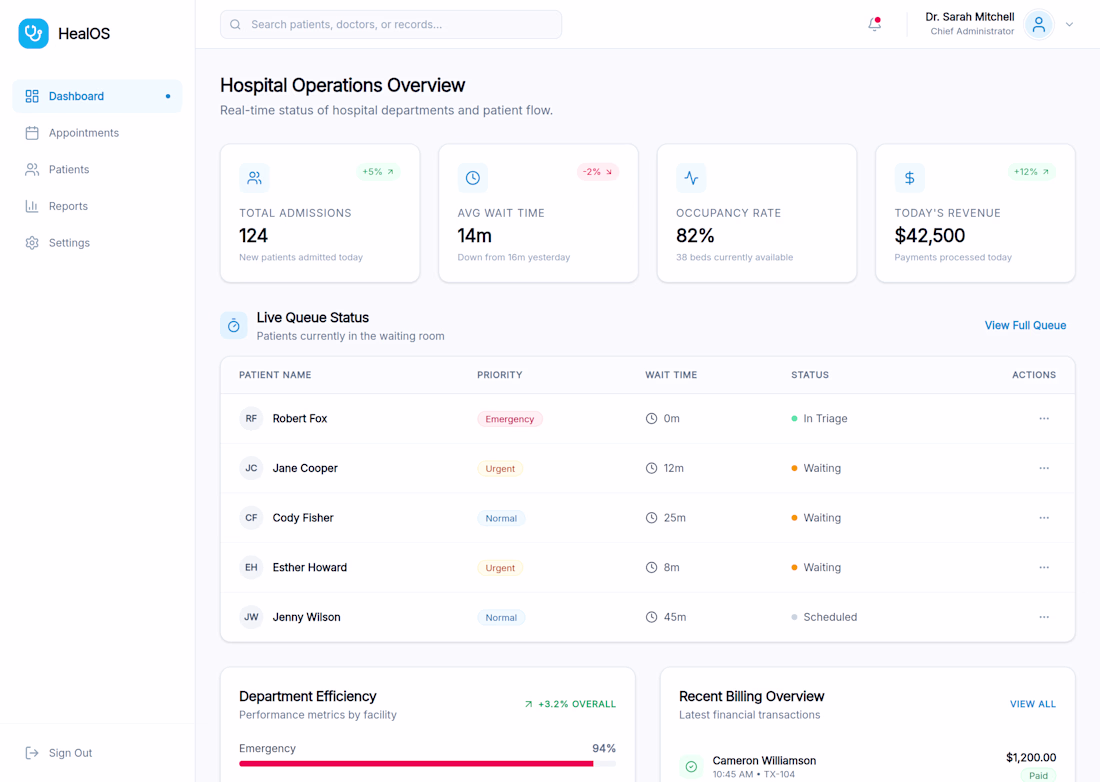1100x782 pixels.
Task: Open the notifications bell
Action: (x=874, y=24)
